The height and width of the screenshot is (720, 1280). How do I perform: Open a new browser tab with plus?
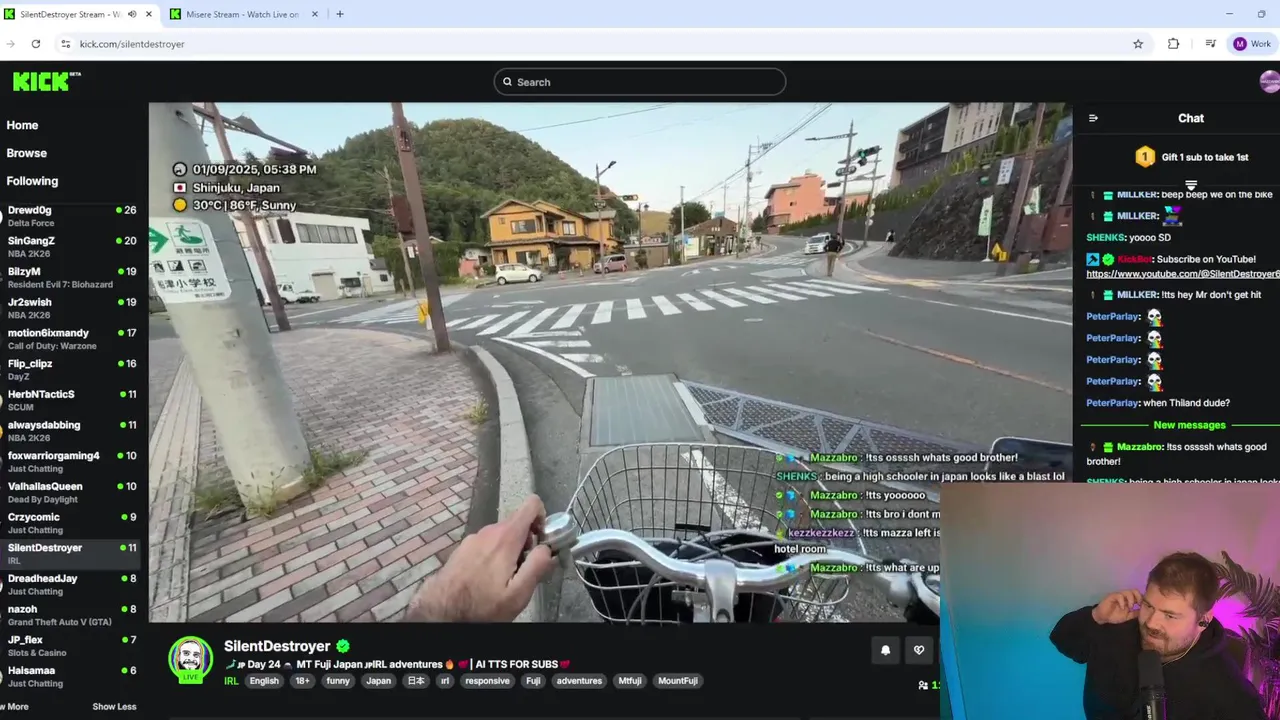coord(340,14)
